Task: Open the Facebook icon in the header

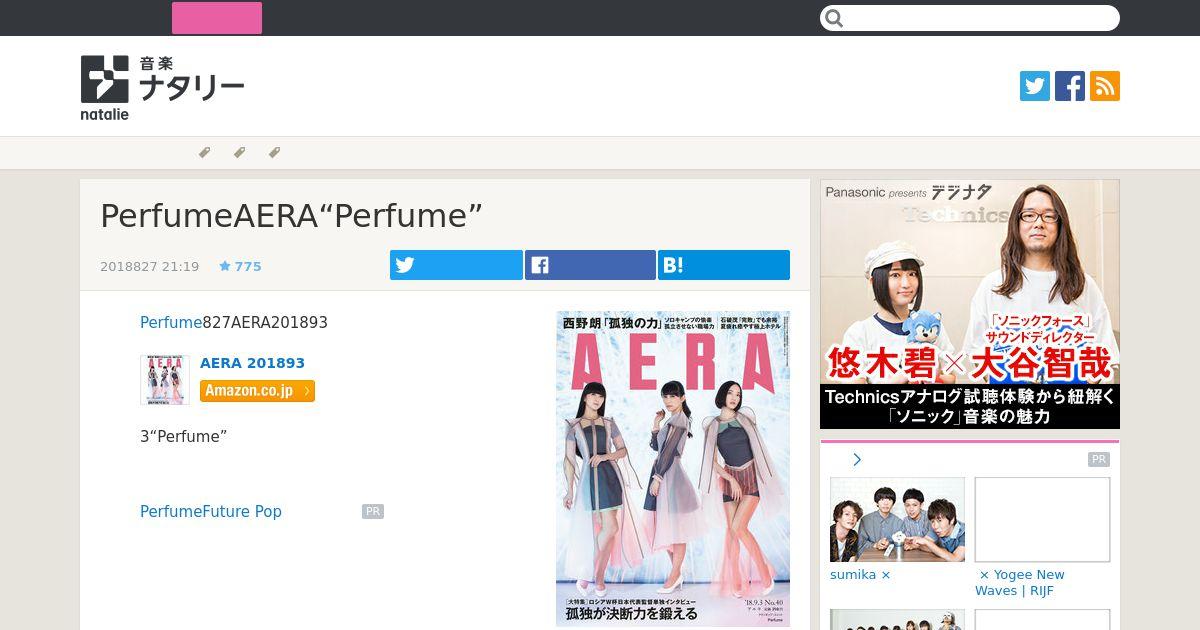Action: [1070, 86]
